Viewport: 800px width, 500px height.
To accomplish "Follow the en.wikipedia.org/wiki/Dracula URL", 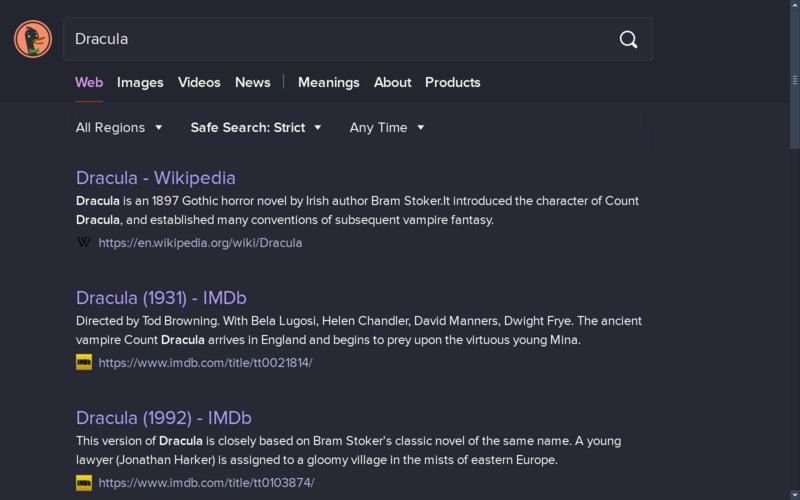I will point(200,243).
